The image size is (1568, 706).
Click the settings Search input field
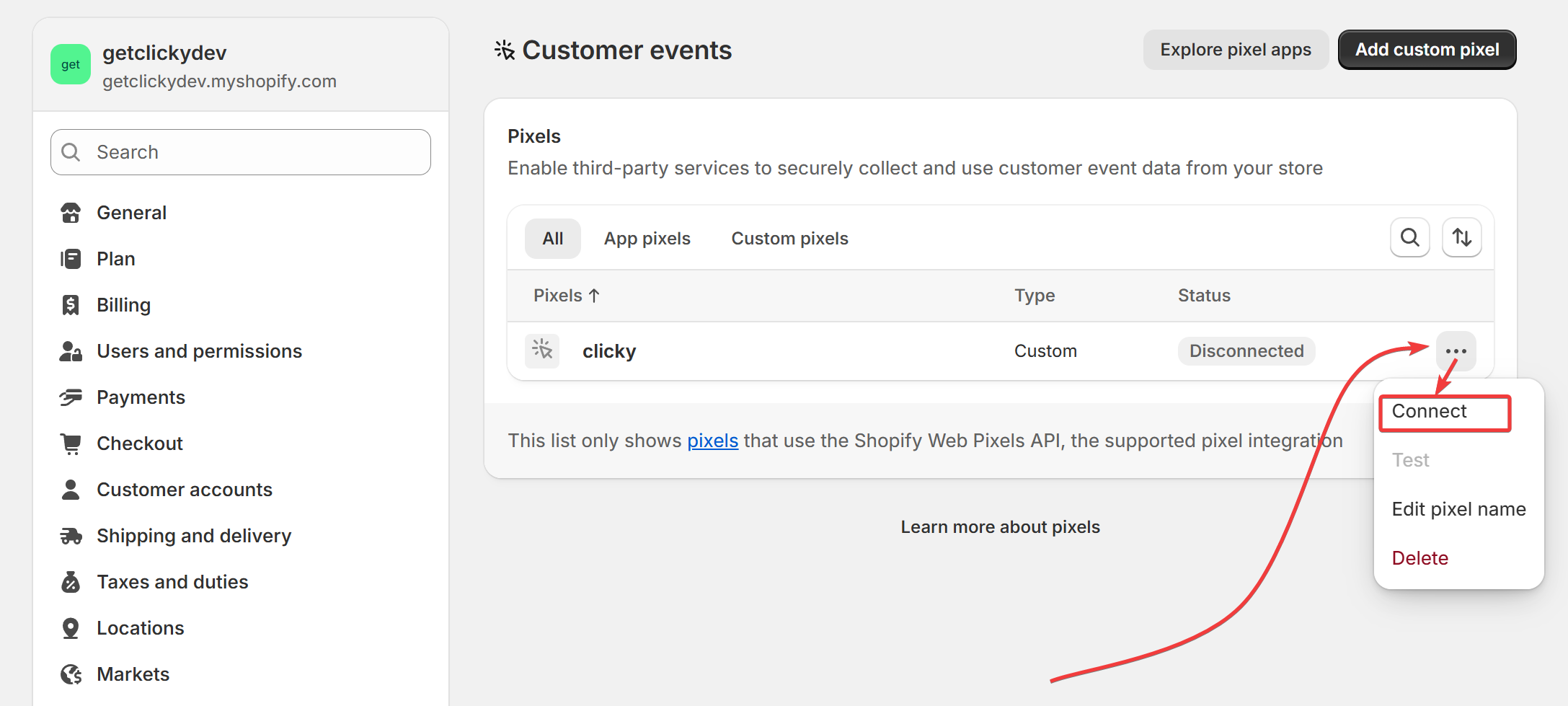252,152
